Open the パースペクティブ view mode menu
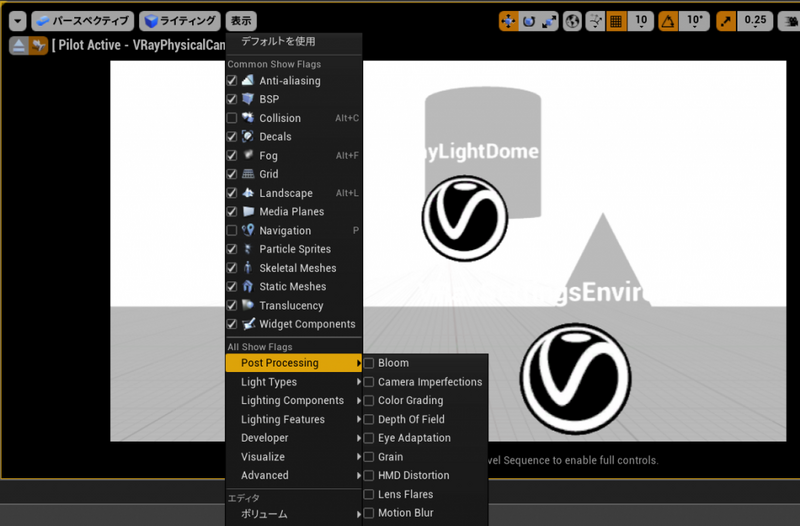800x526 pixels. (83, 21)
